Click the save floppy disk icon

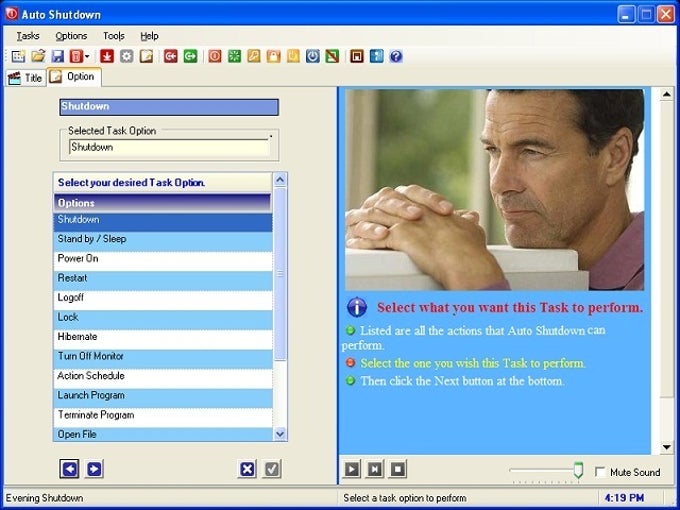tap(58, 56)
